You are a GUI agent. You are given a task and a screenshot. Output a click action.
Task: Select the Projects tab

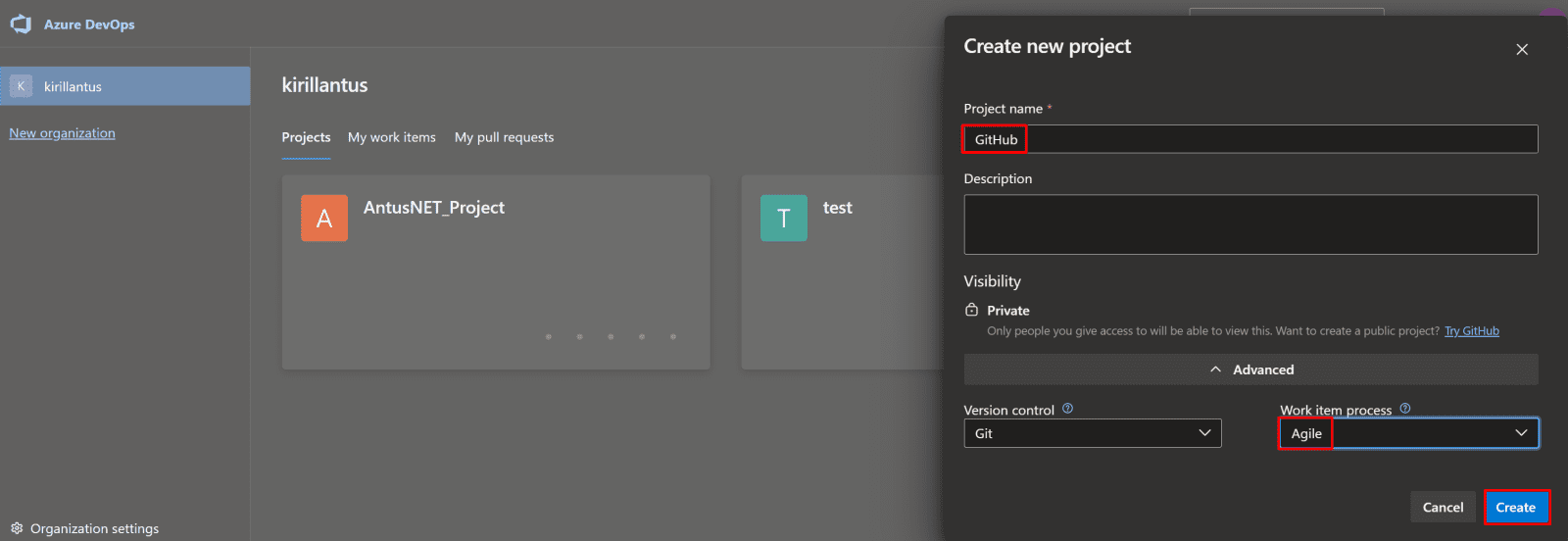point(306,137)
